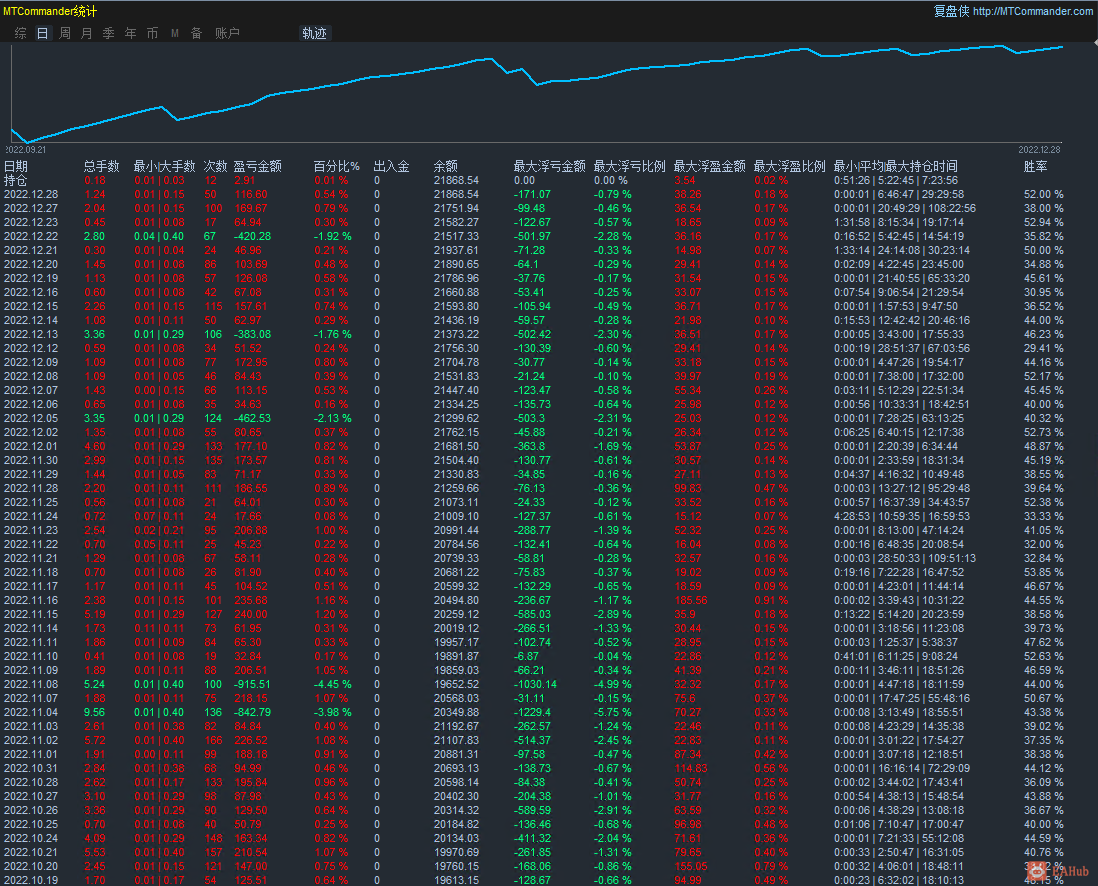1098x886 pixels.
Task: Click the 盈亏金额 column header
Action: 257,166
